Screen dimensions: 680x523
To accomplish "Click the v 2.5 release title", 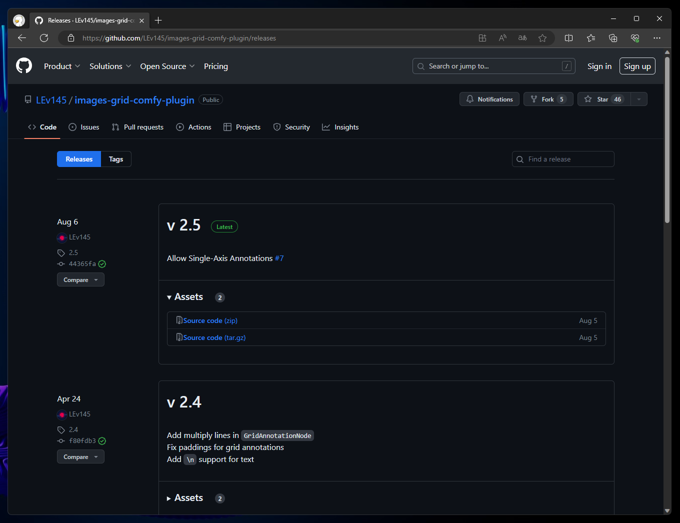I will coord(184,226).
